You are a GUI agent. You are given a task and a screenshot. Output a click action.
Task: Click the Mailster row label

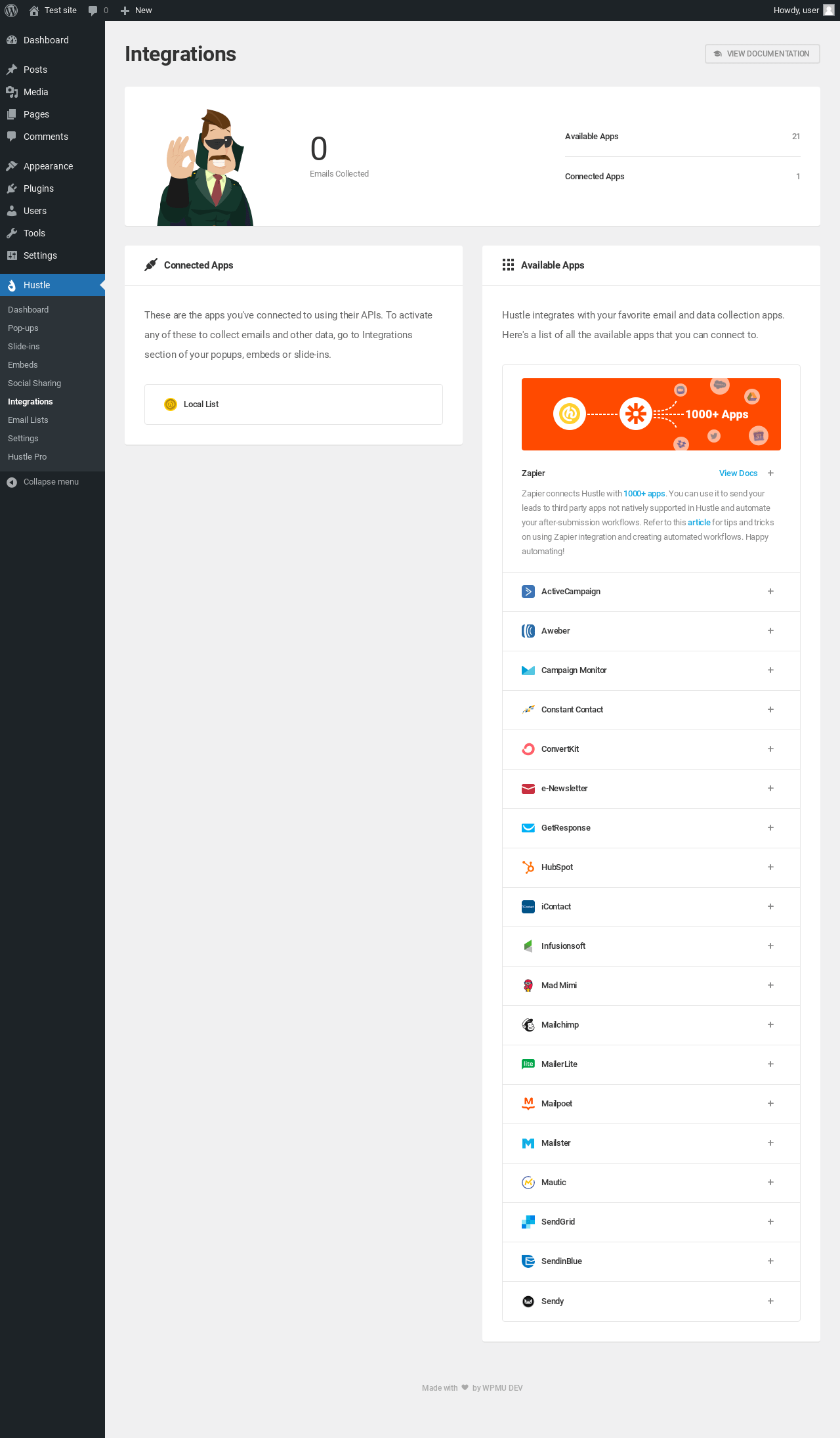pyautogui.click(x=556, y=1143)
